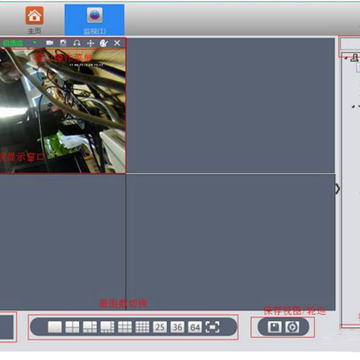Screen dimensions: 360x360
Task: Collapse the right device panel arrow
Action: coord(338,189)
